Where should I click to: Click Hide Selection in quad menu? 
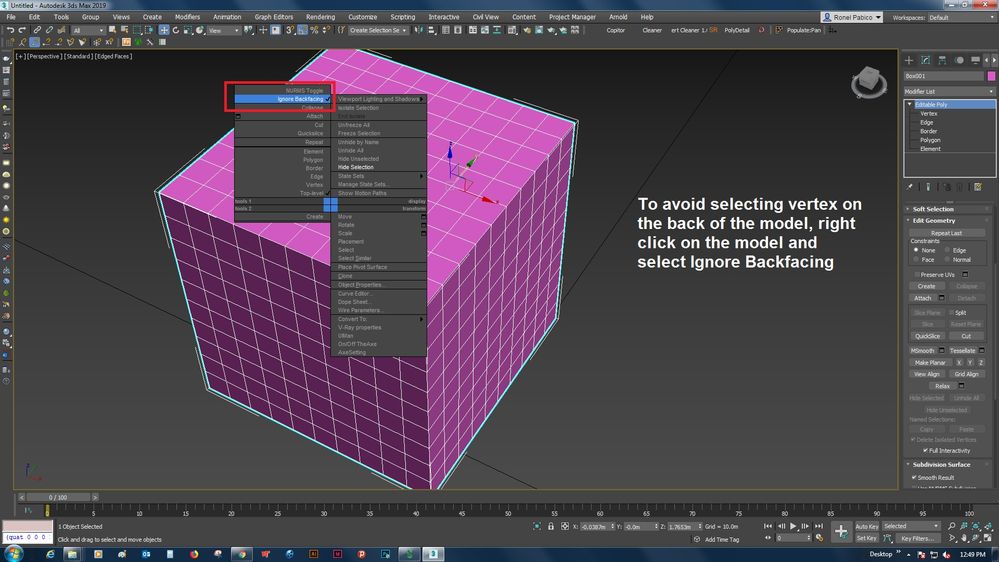356,167
